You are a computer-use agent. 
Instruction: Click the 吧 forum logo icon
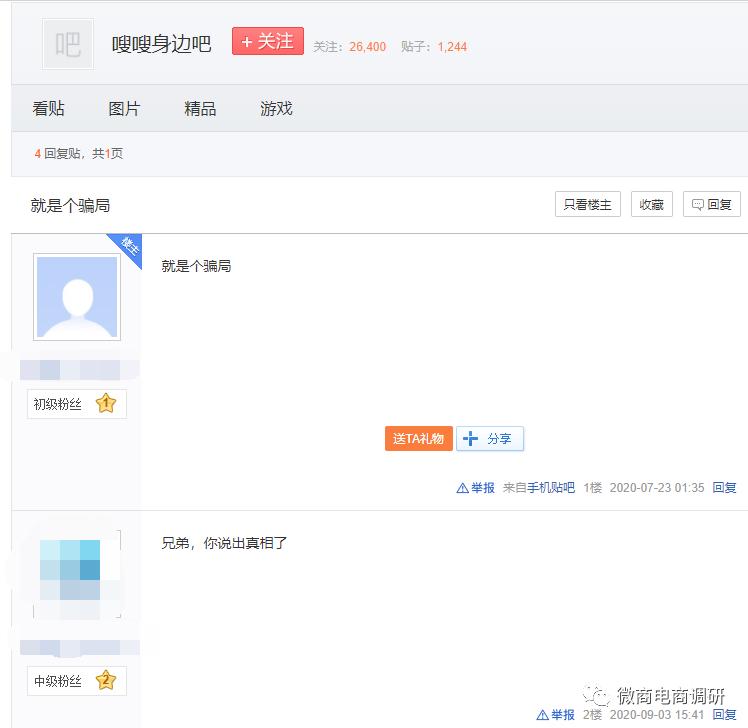[x=68, y=44]
